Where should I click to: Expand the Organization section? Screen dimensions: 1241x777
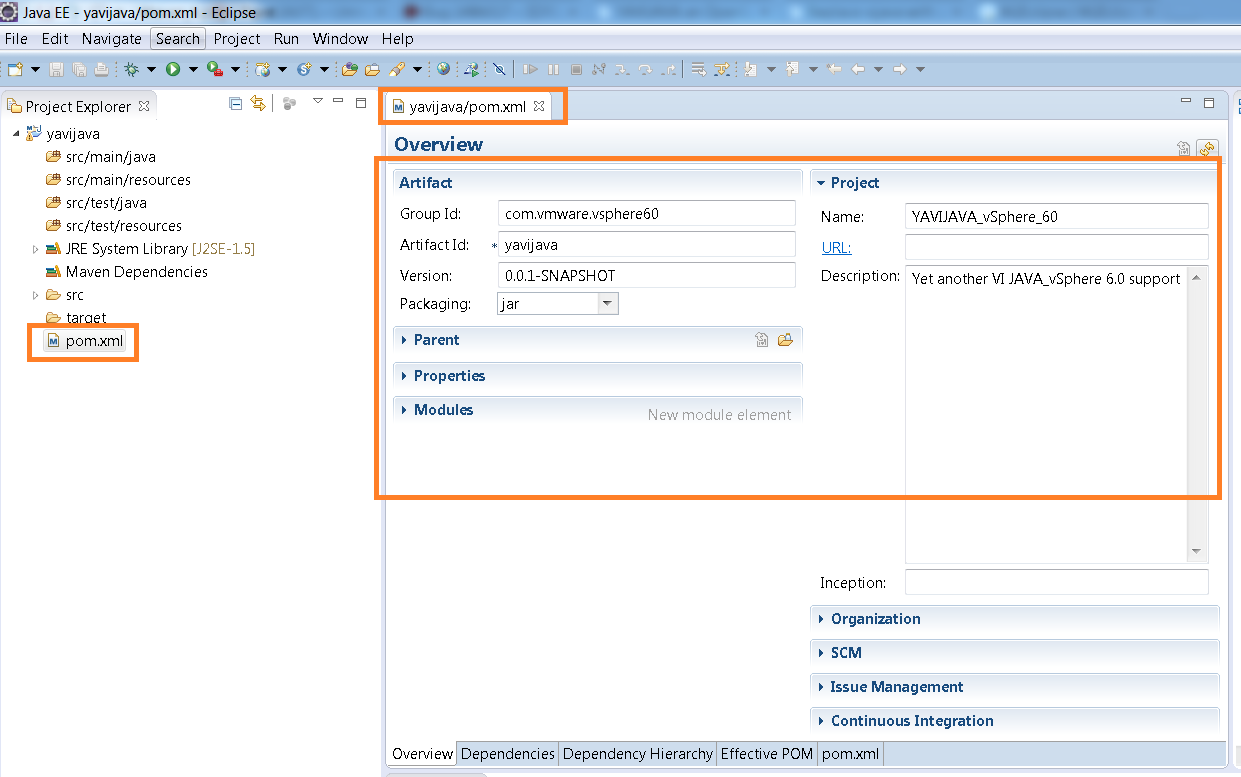[x=821, y=619]
